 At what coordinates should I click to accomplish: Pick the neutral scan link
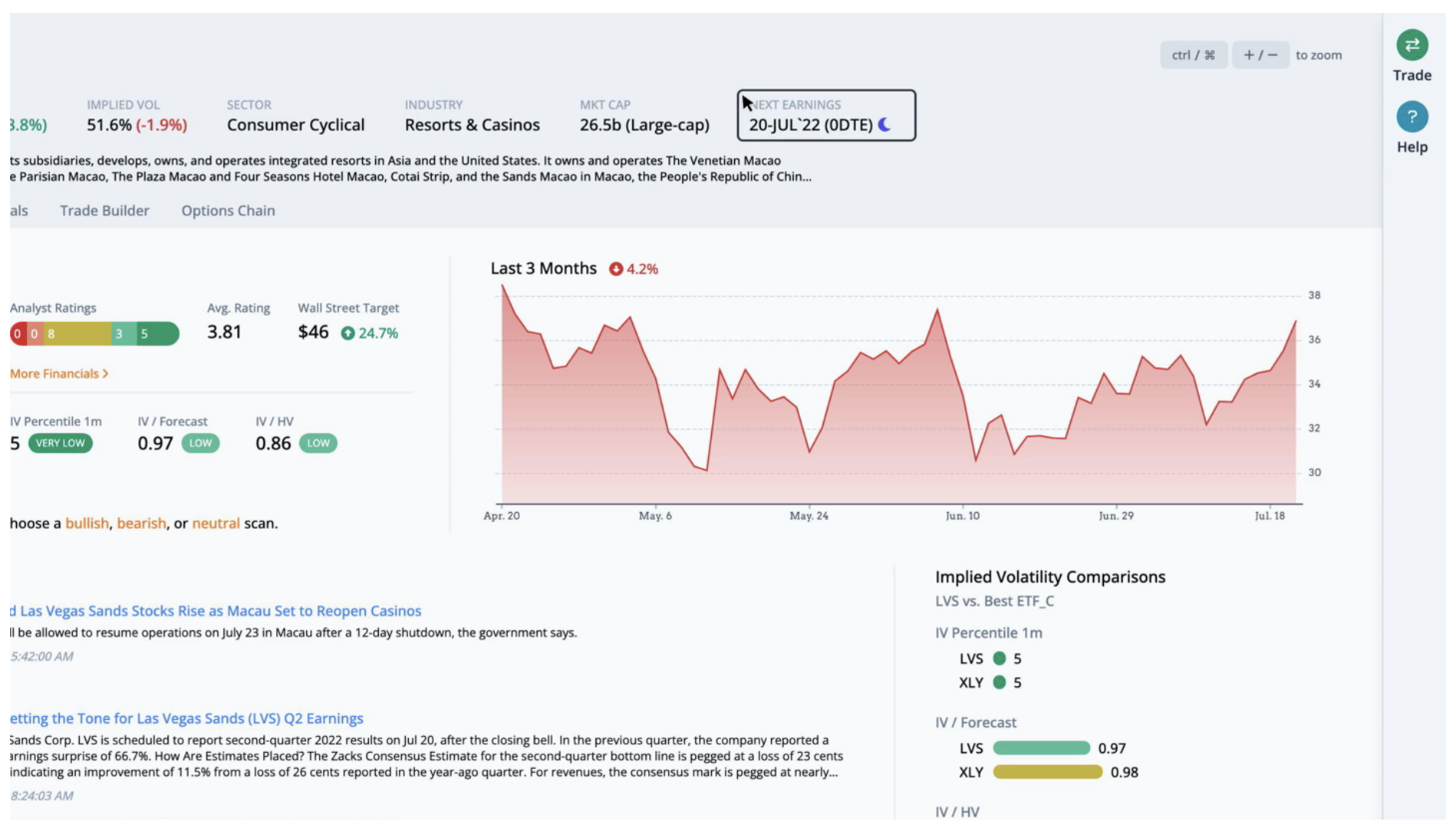tap(216, 524)
